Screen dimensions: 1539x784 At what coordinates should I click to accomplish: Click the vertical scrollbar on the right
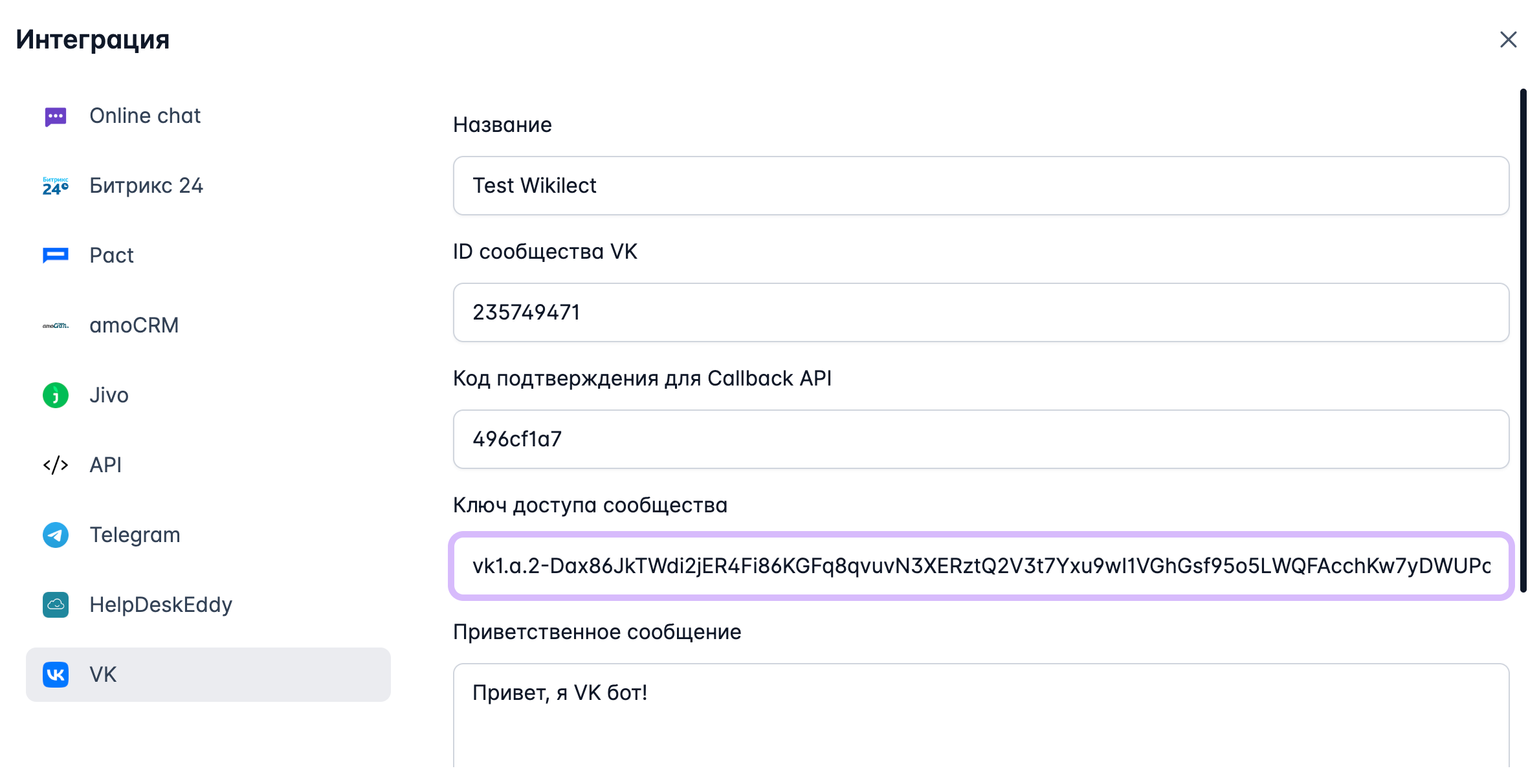pos(1525,323)
